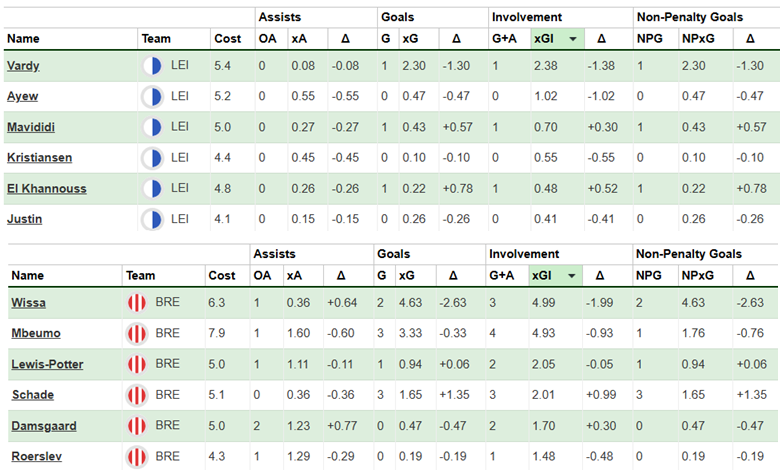Viewport: 783px width, 472px height.
Task: Click the Name header in the Brentford table
Action: (x=27, y=275)
